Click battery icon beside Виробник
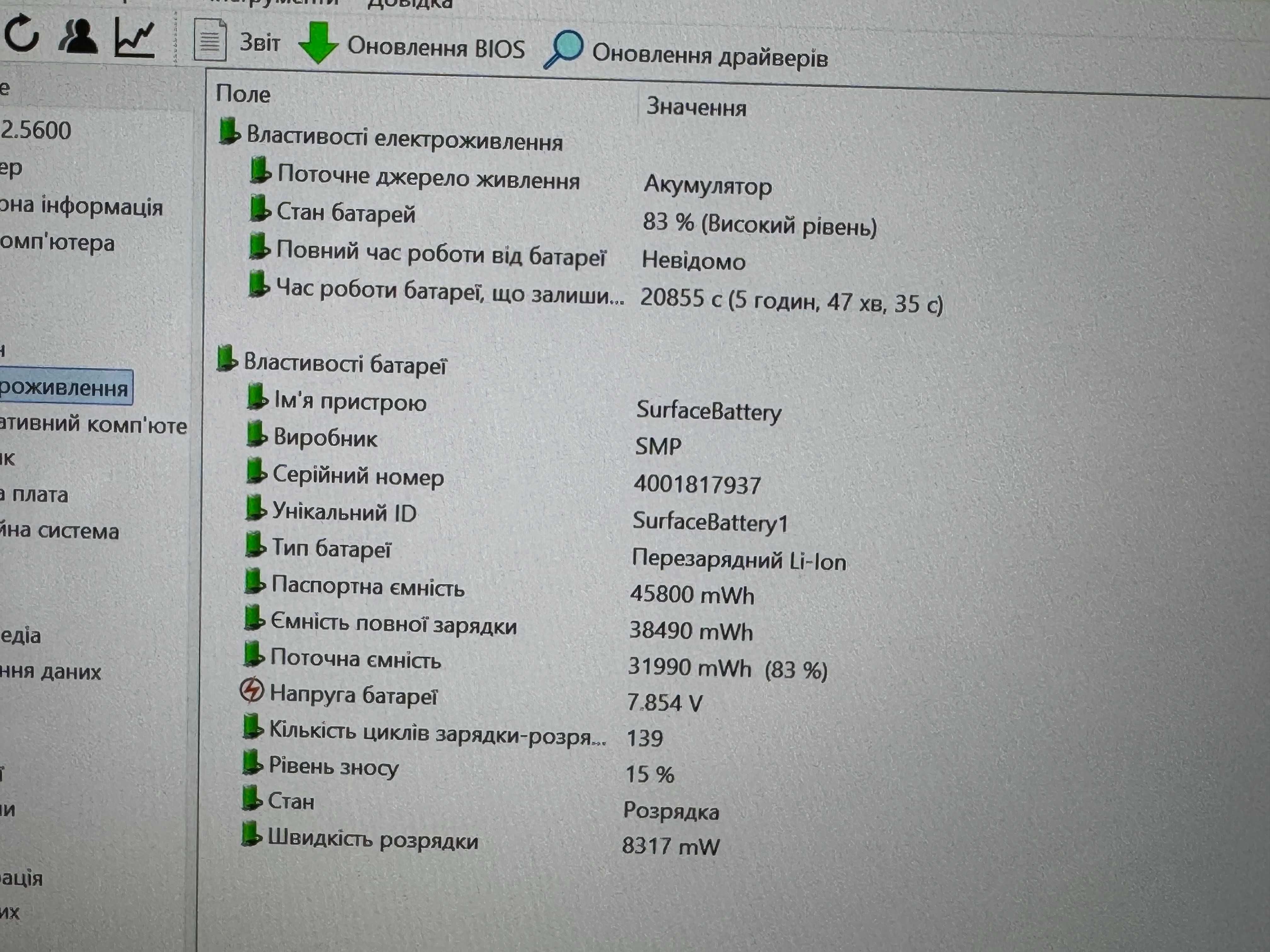This screenshot has height=952, width=1270. tap(257, 434)
